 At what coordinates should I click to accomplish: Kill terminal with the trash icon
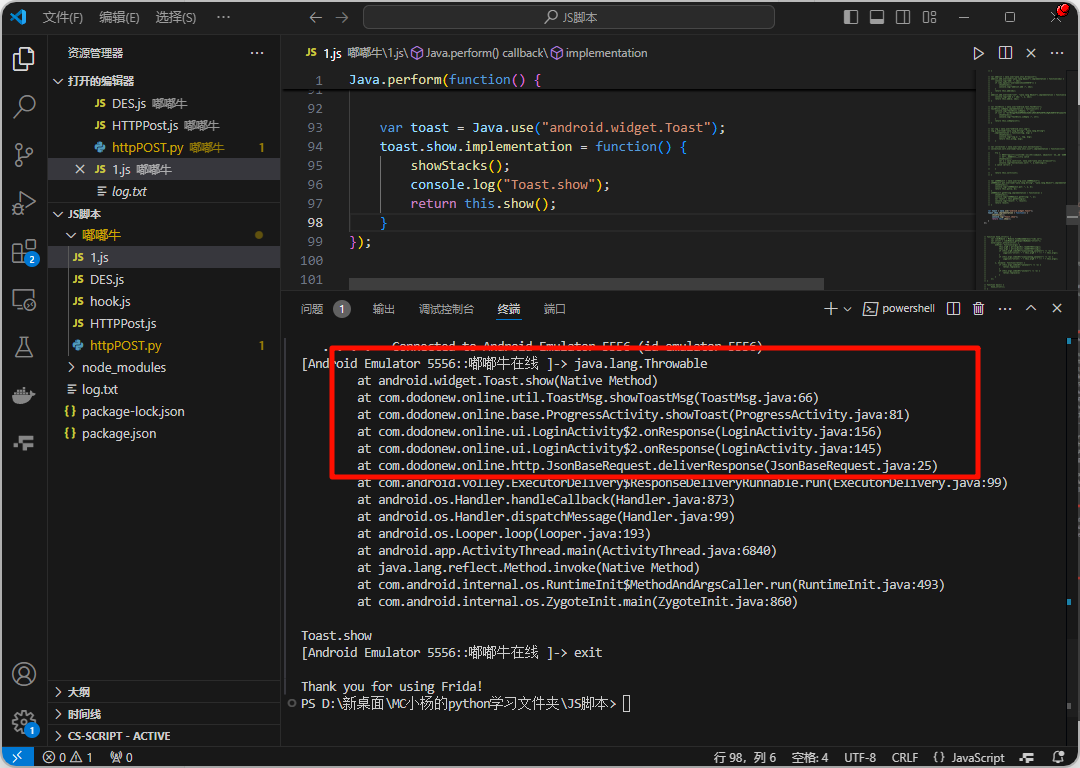[x=978, y=309]
